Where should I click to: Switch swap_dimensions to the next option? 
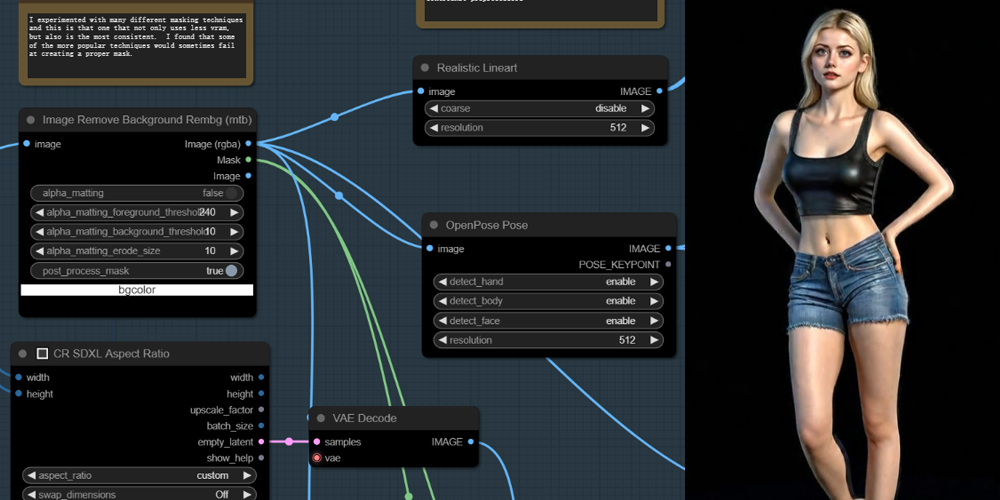(x=247, y=494)
